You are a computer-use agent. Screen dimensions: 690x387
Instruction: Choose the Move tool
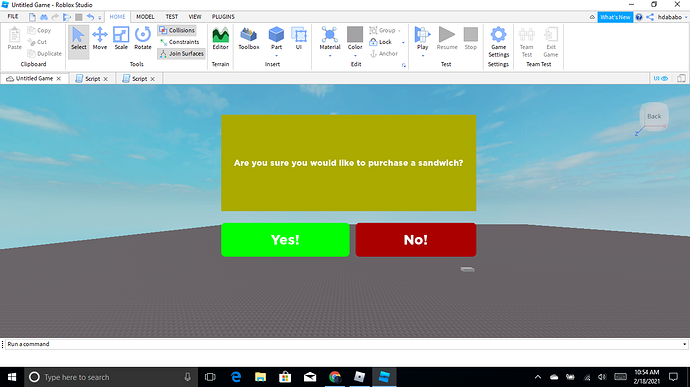[x=100, y=39]
